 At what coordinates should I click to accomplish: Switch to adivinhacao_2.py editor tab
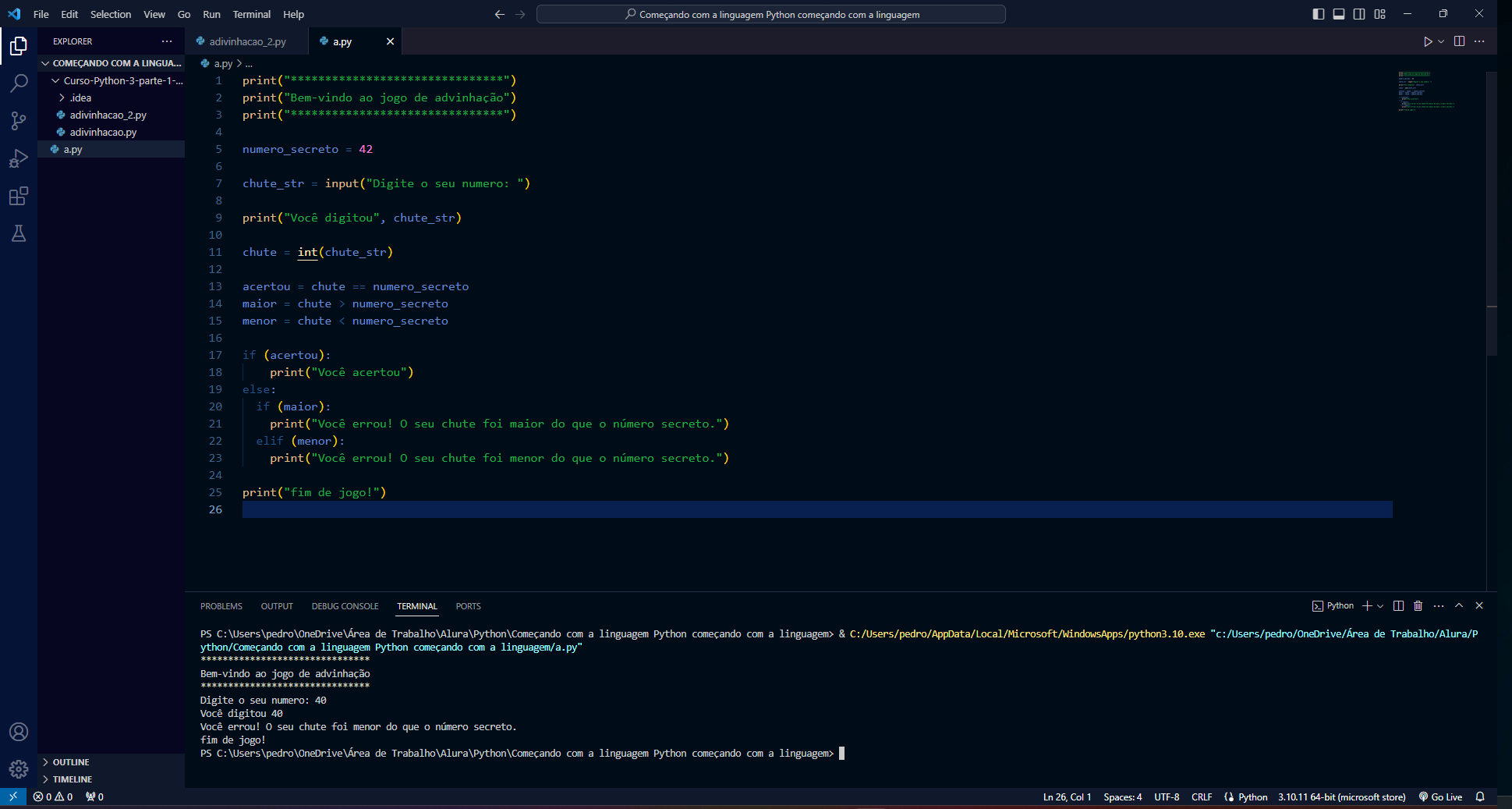(x=247, y=41)
